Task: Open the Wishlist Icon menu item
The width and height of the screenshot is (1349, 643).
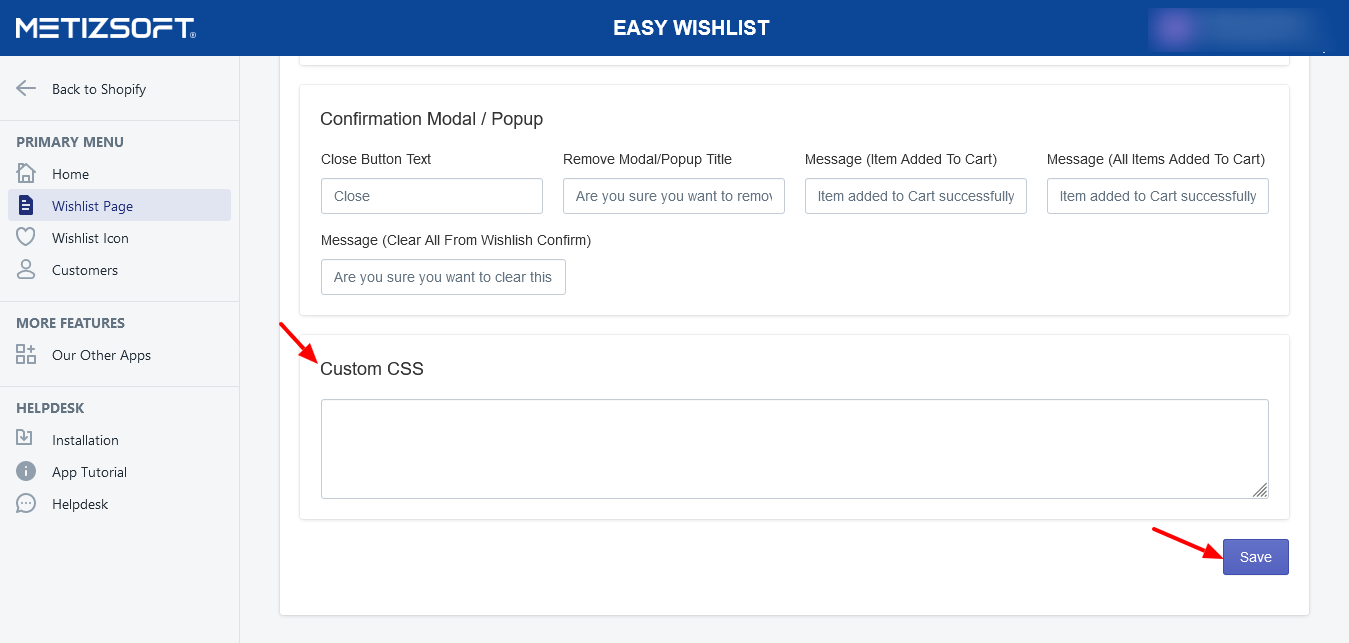Action: pyautogui.click(x=90, y=238)
